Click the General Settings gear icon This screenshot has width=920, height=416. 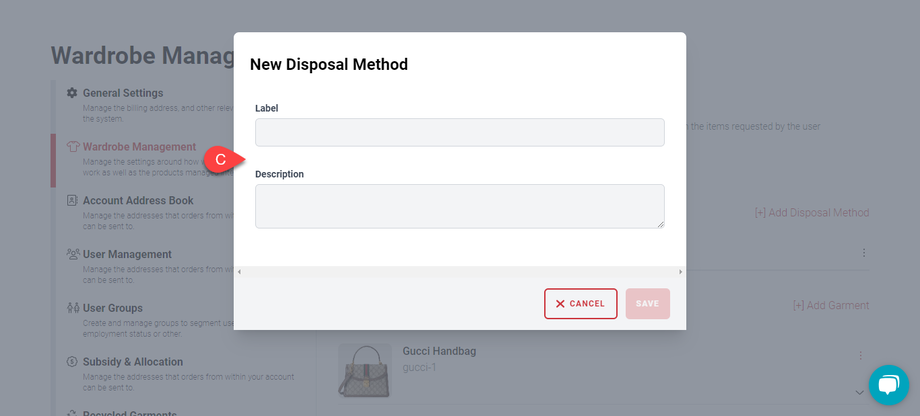coord(72,93)
